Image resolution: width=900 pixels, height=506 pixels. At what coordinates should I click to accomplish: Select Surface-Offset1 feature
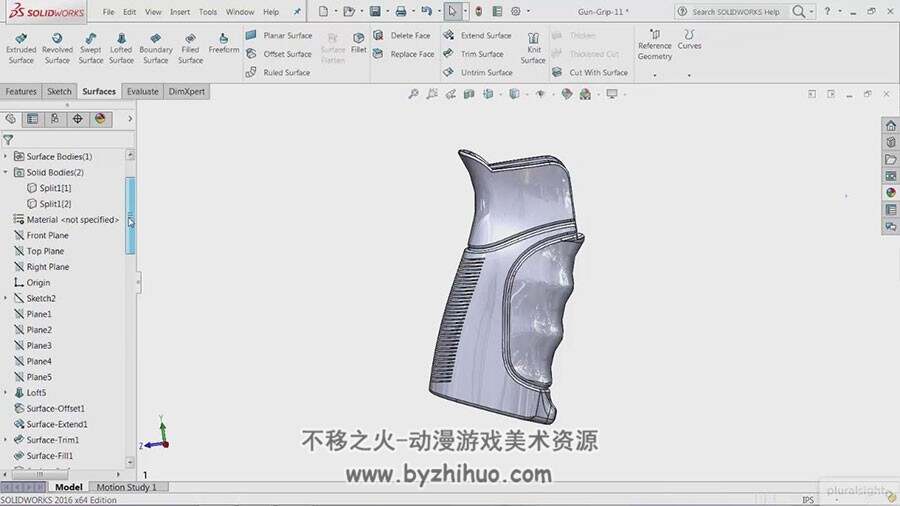pyautogui.click(x=49, y=408)
